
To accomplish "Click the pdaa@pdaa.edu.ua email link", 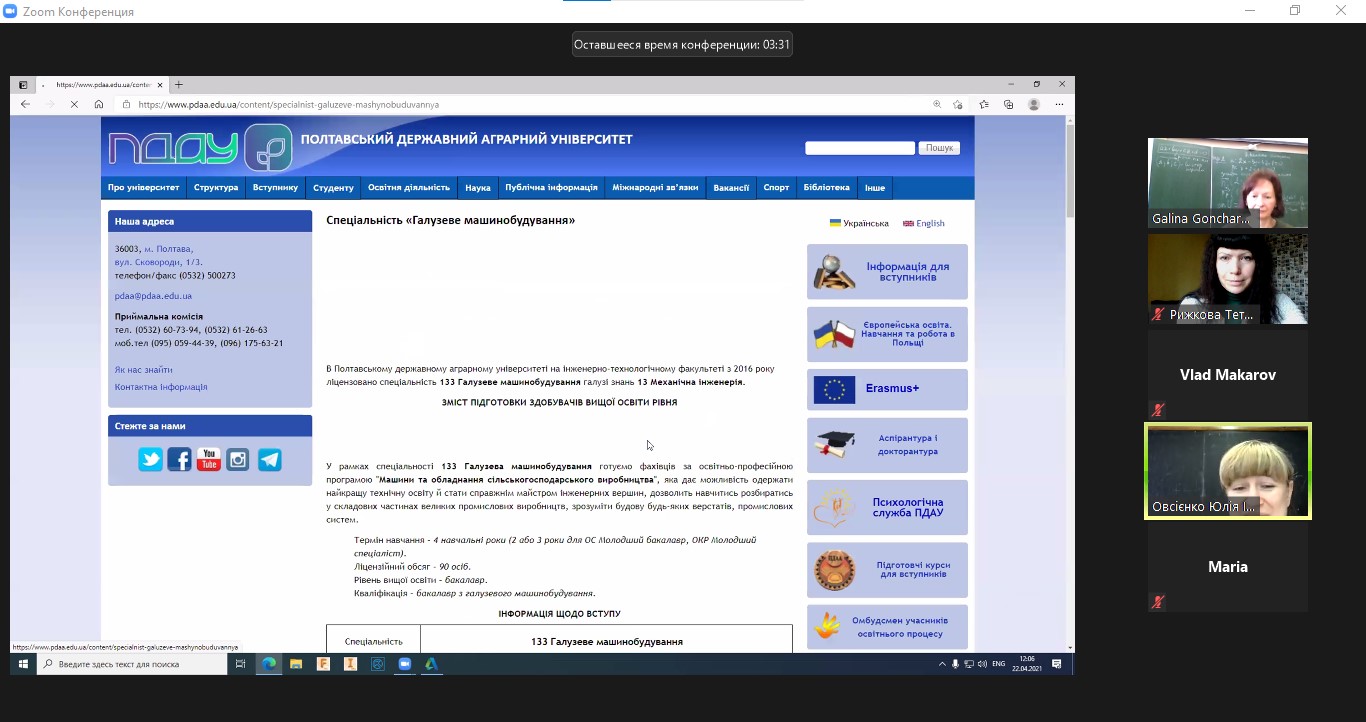I will click(153, 296).
